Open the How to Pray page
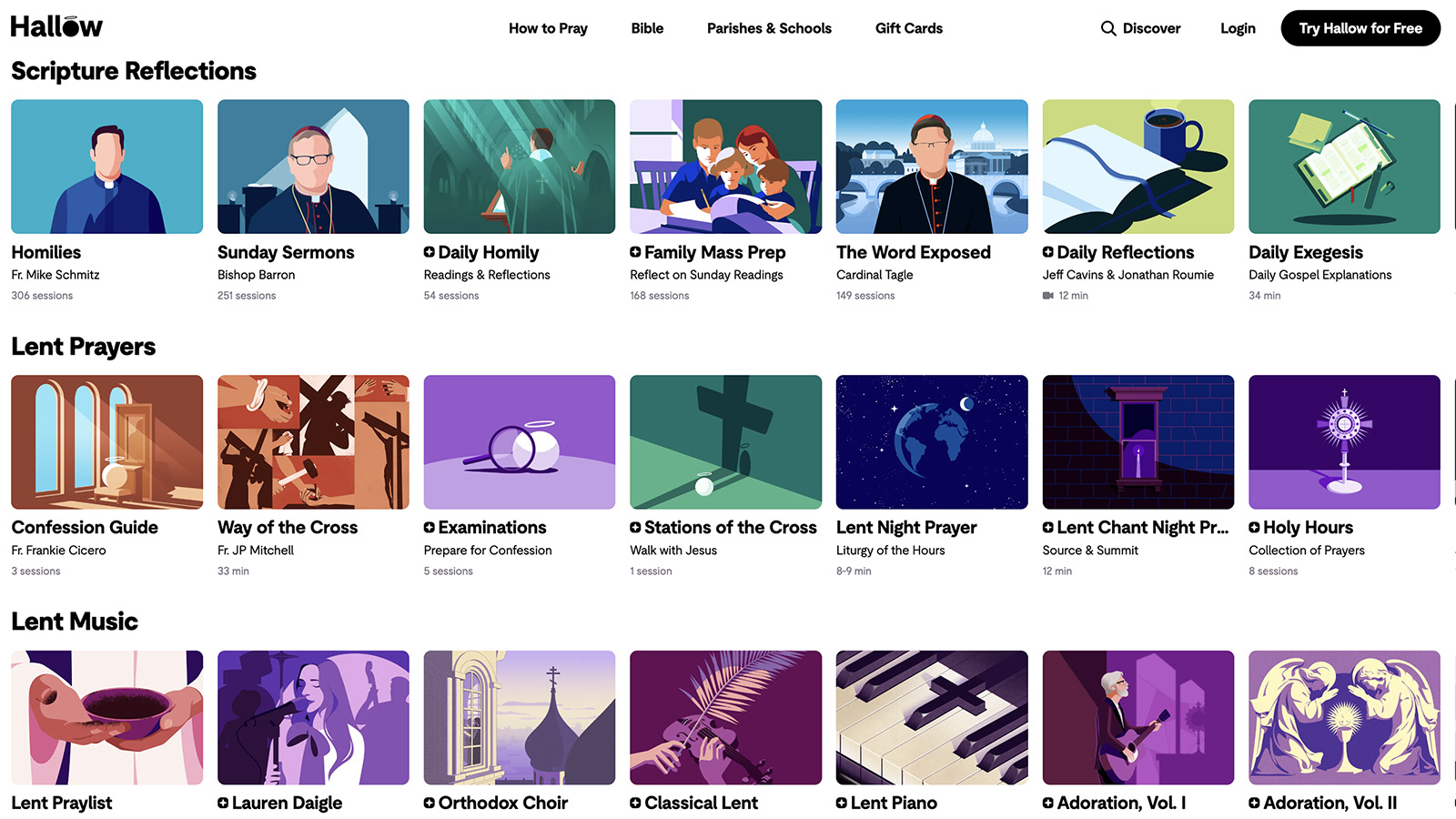 (x=548, y=28)
